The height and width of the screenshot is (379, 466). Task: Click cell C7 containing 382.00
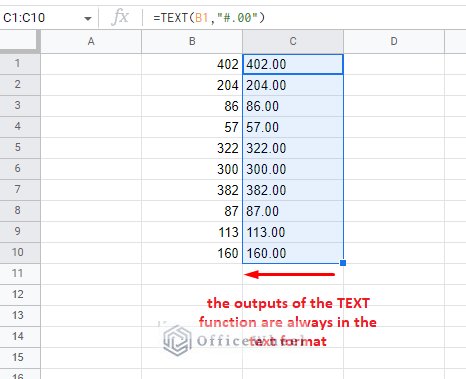coord(293,190)
